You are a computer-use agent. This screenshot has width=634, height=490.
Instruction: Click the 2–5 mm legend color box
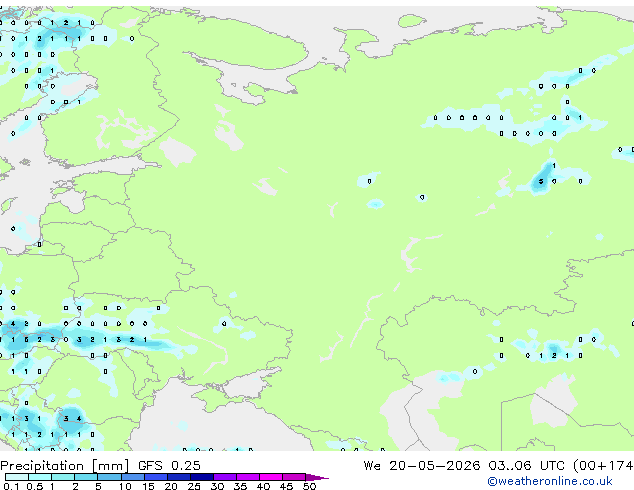point(86,477)
